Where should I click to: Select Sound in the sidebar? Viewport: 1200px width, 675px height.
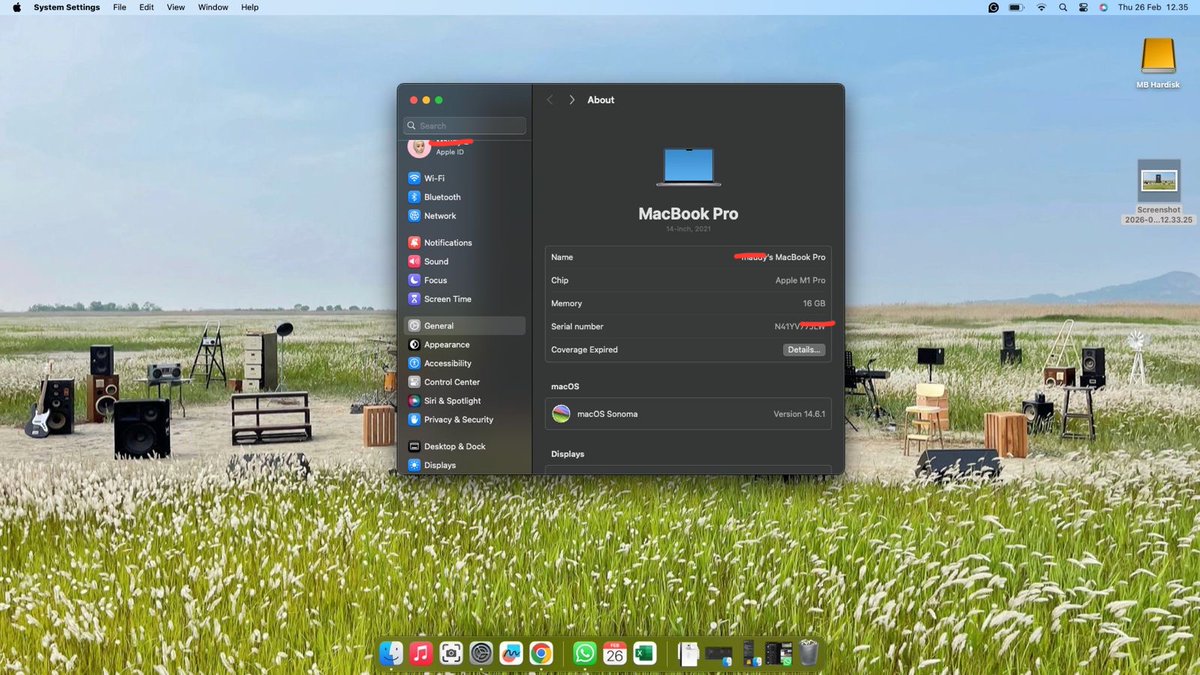(x=464, y=262)
